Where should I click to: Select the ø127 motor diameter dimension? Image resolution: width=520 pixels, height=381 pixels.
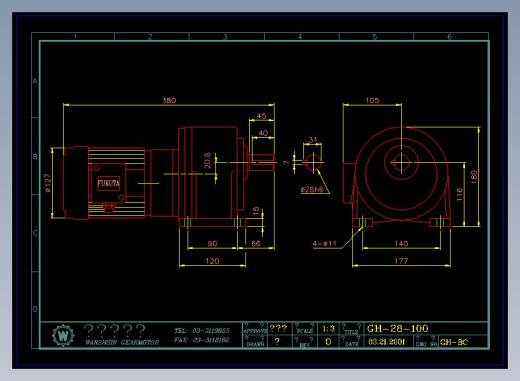[47, 183]
